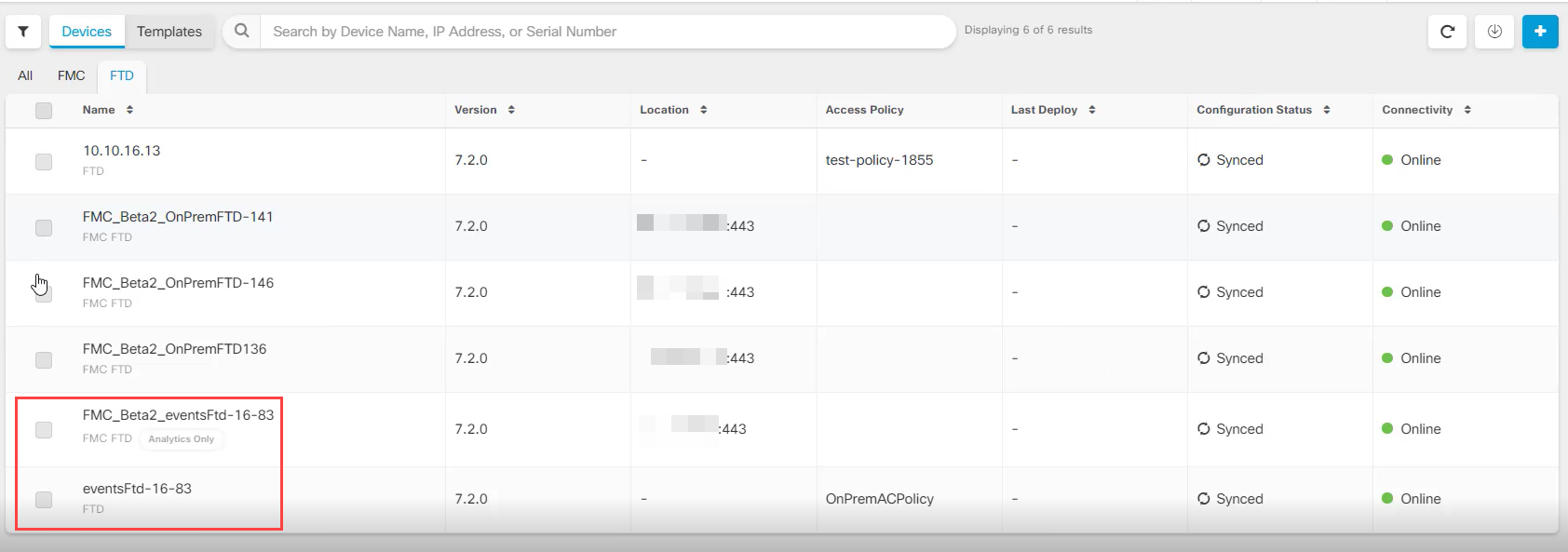Sort by Name column arrows
The height and width of the screenshot is (552, 1568).
pos(129,110)
